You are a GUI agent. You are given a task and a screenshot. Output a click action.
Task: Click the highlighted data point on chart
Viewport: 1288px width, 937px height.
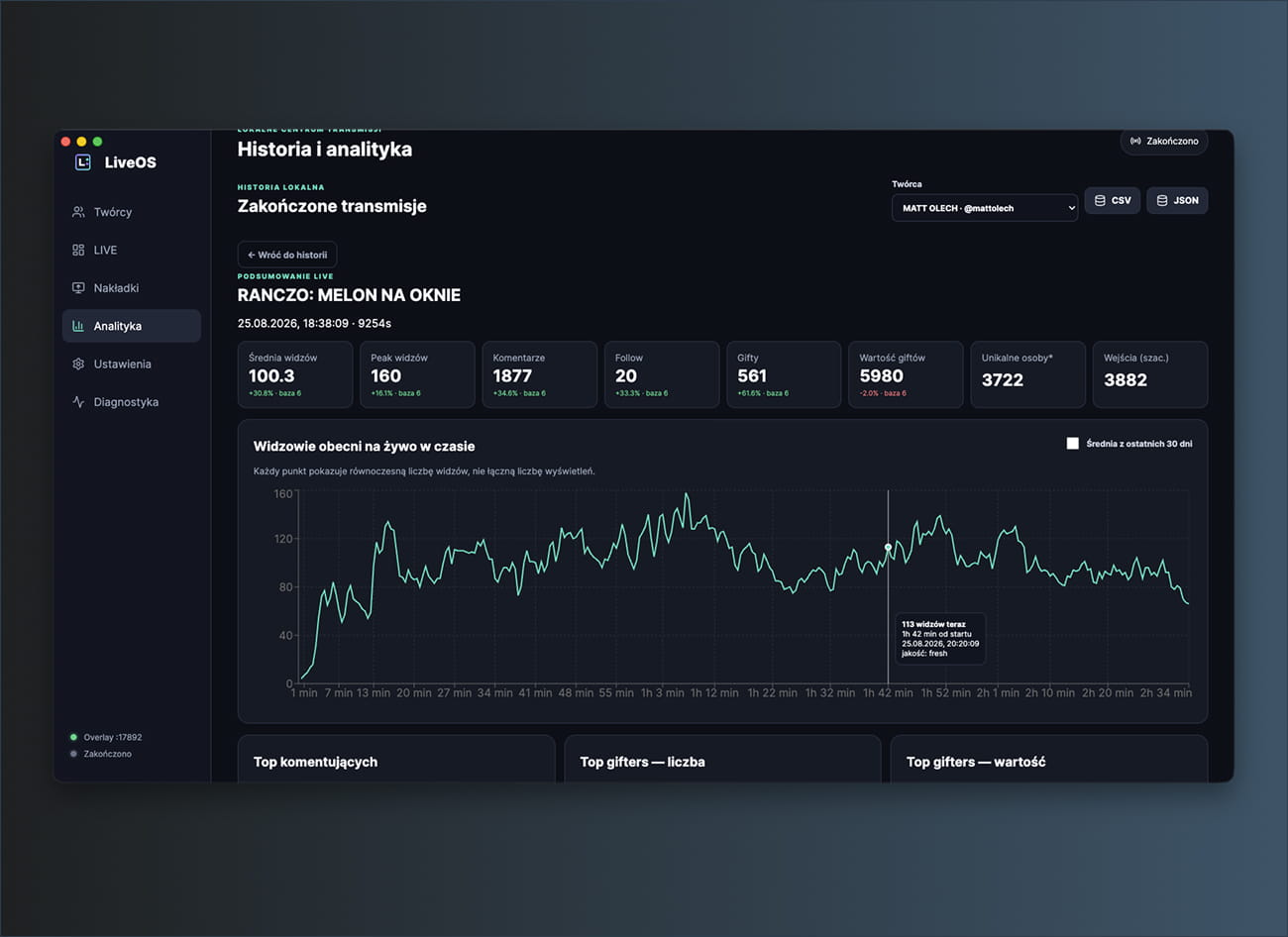coord(888,547)
